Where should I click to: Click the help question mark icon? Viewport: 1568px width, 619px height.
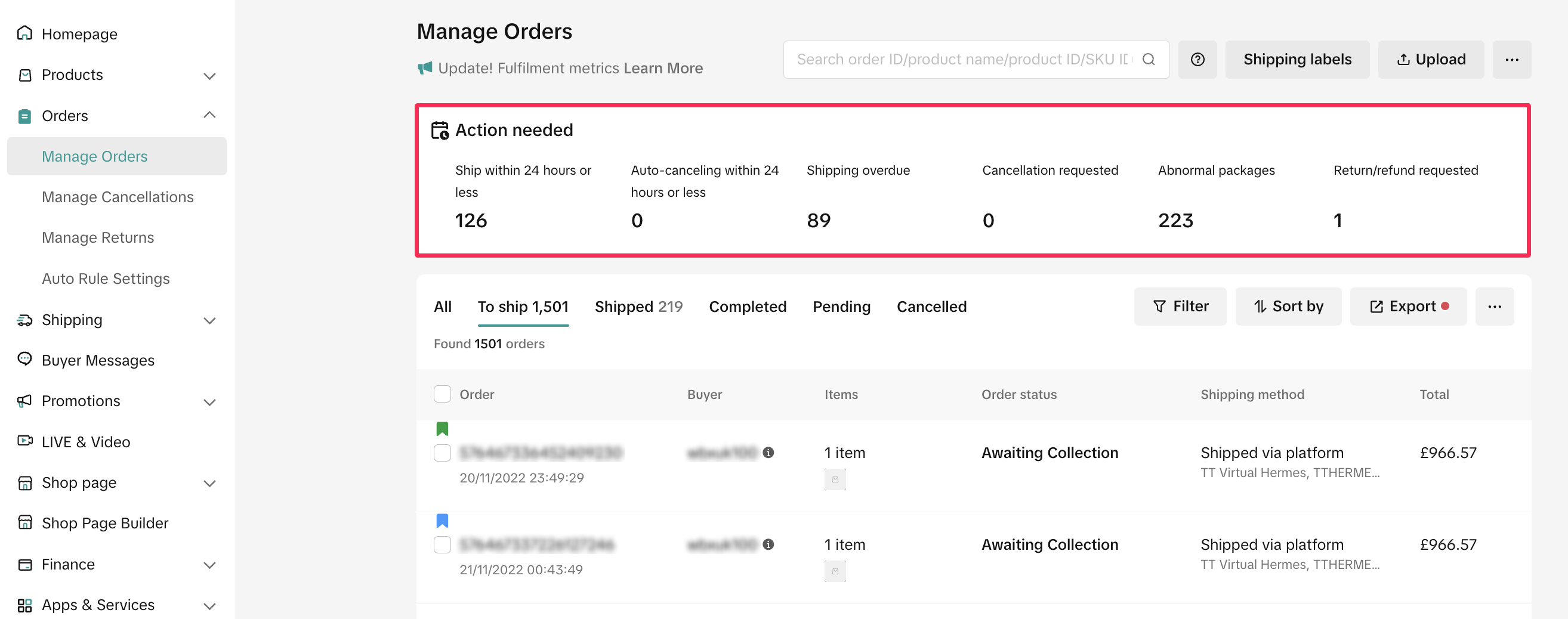[1197, 60]
